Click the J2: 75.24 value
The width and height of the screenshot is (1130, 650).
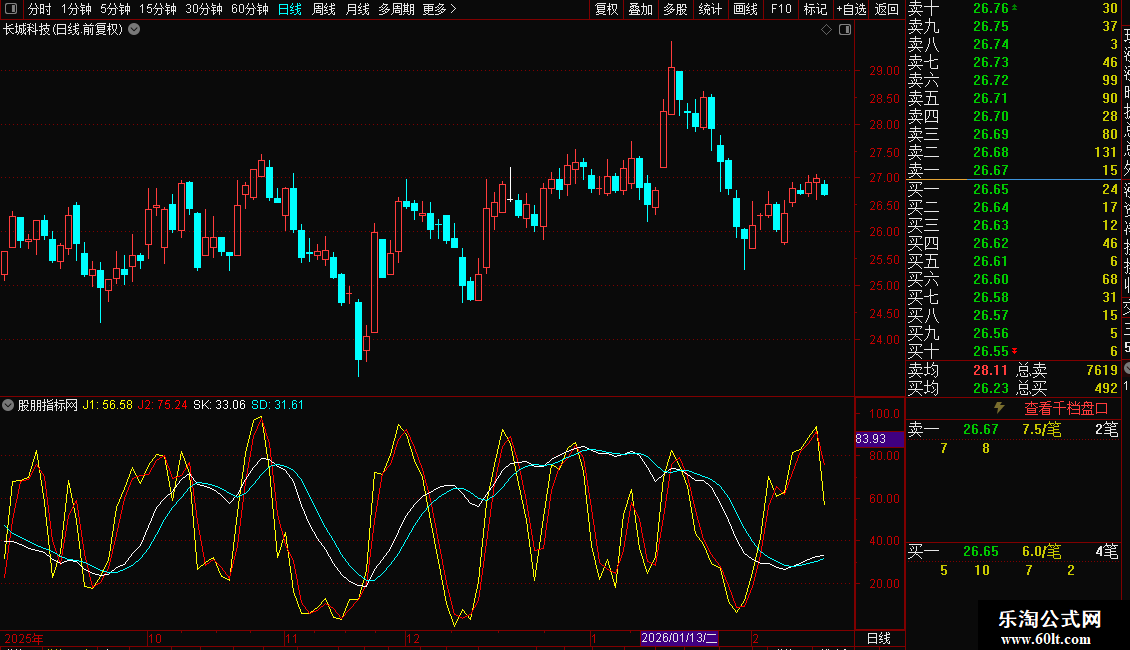[x=162, y=405]
